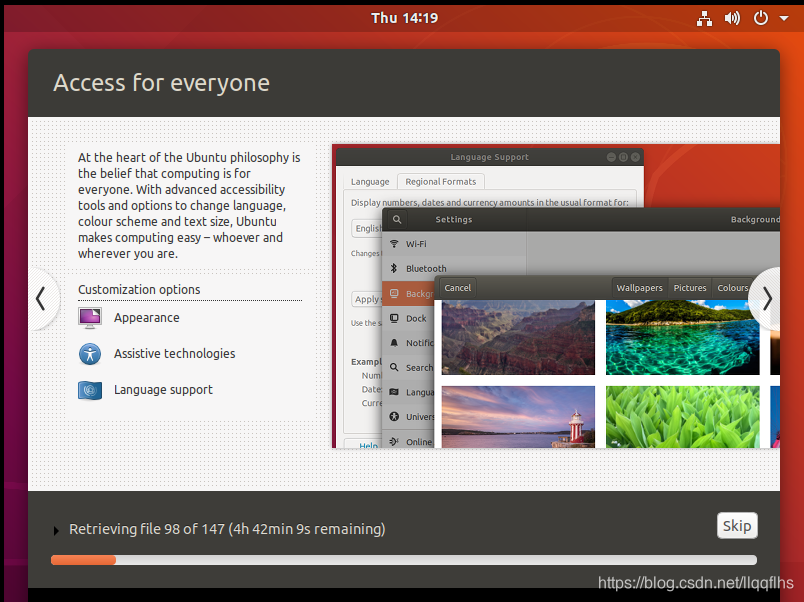Screen dimensions: 804x602
Task: Select the Language support label
Action: (x=163, y=390)
